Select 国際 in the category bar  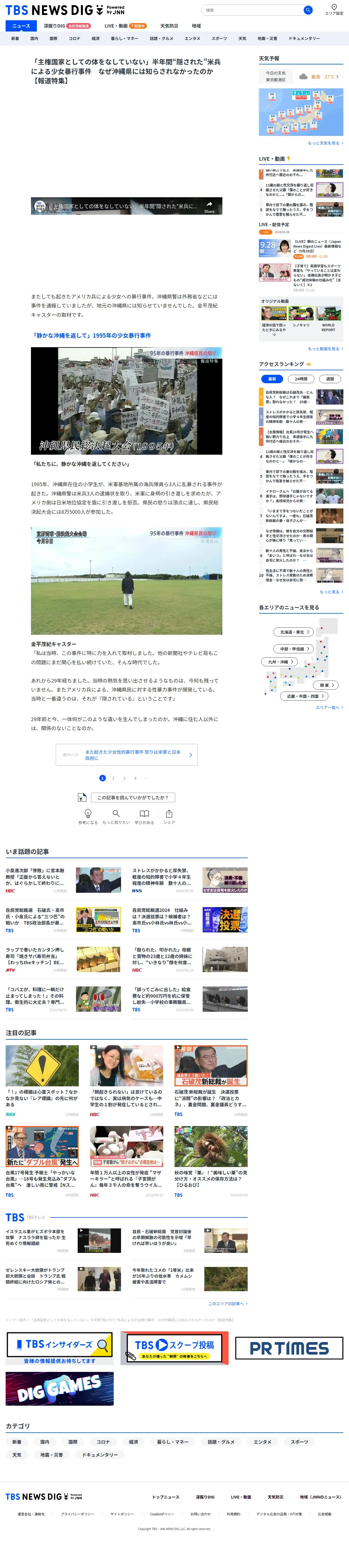click(x=53, y=38)
